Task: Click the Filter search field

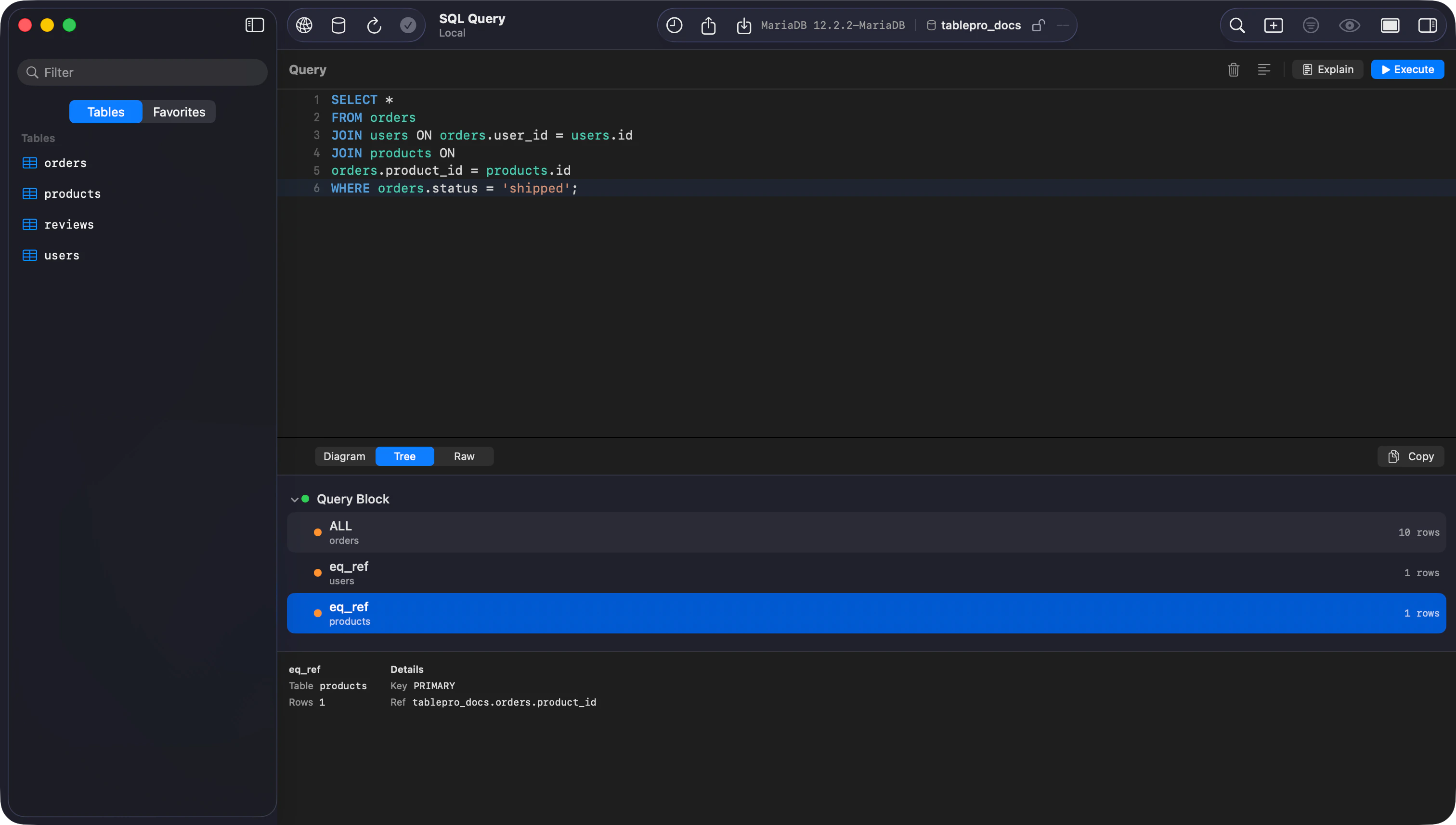Action: [x=143, y=73]
